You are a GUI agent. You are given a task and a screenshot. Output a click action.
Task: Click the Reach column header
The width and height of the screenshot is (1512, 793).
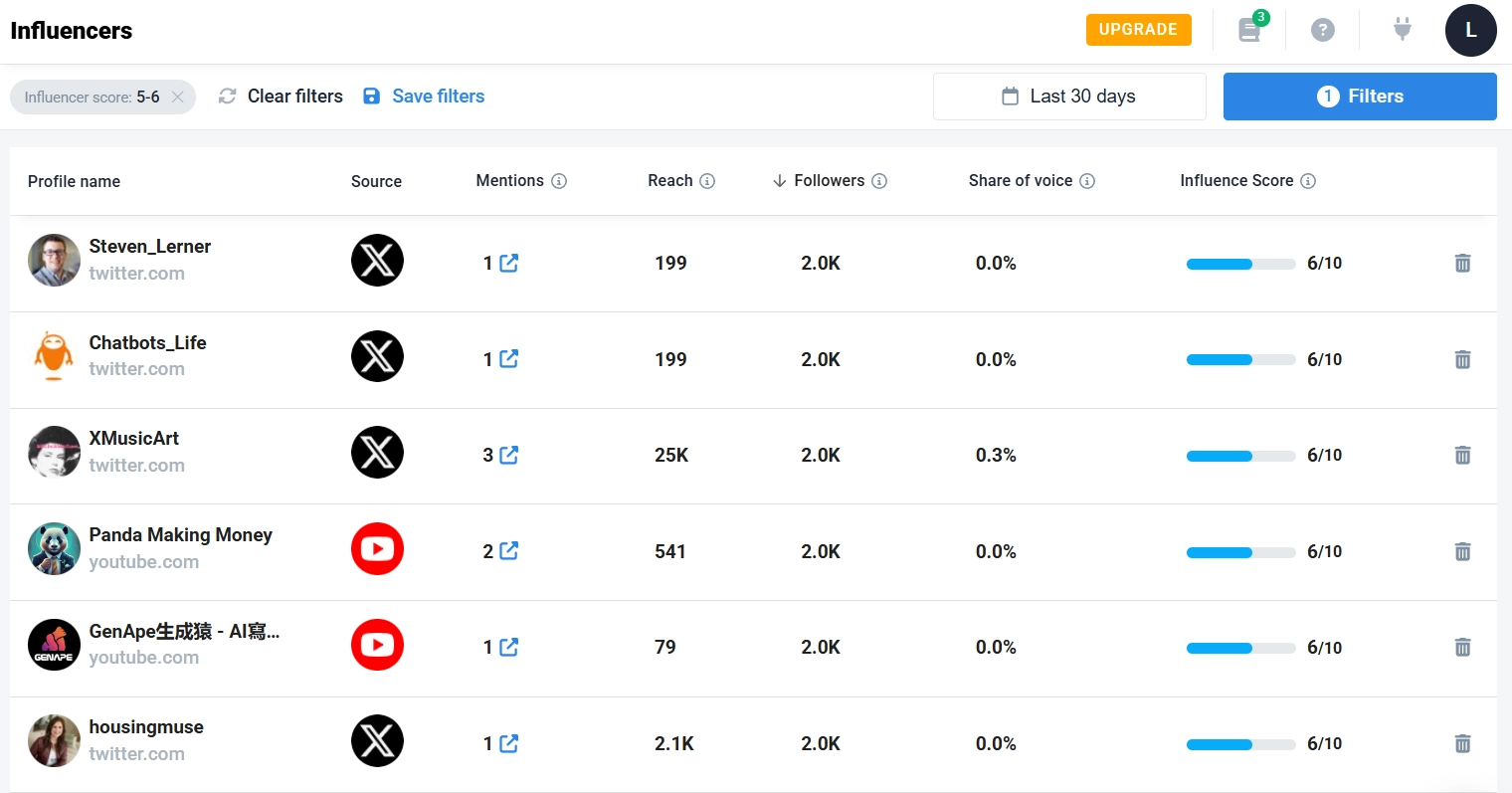click(x=669, y=181)
